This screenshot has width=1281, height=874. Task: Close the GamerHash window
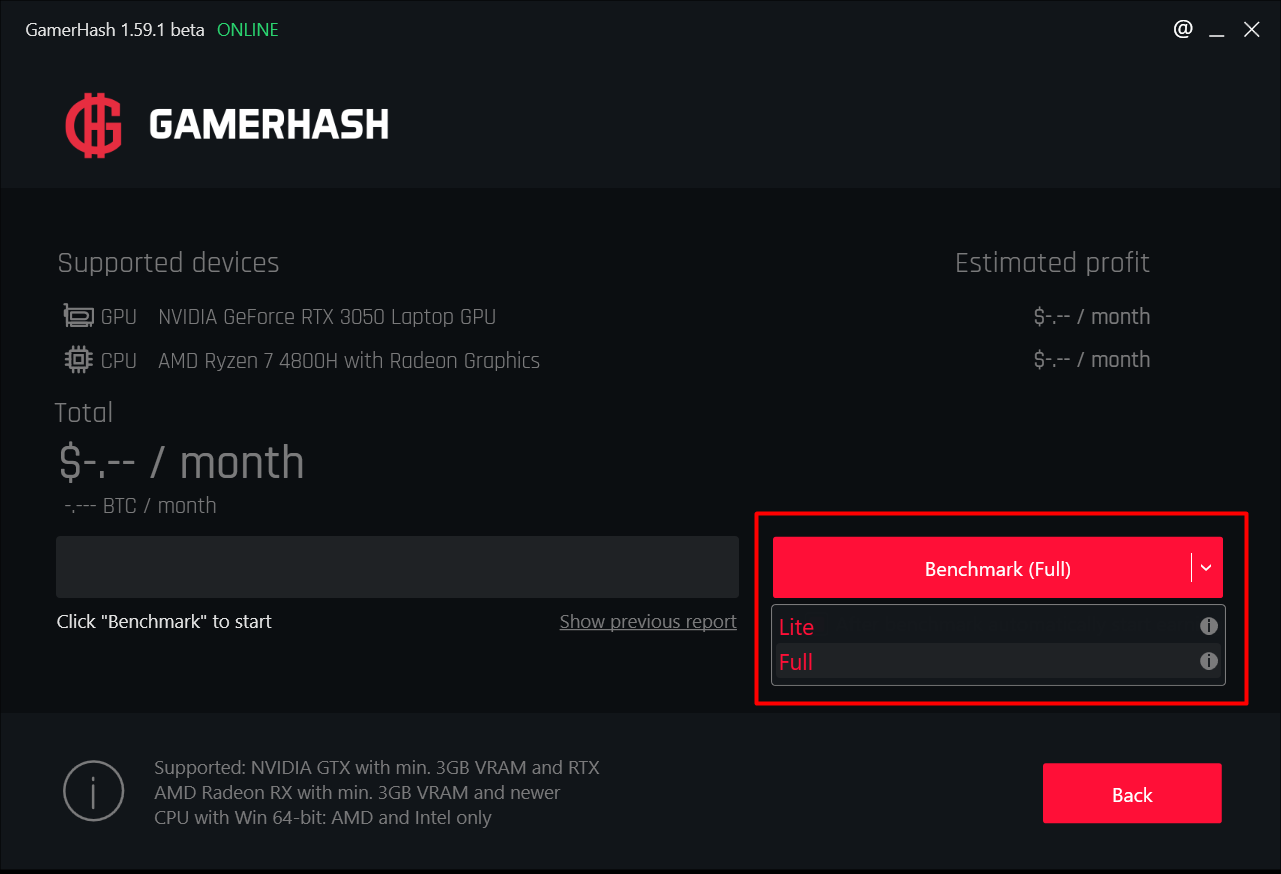1252,30
